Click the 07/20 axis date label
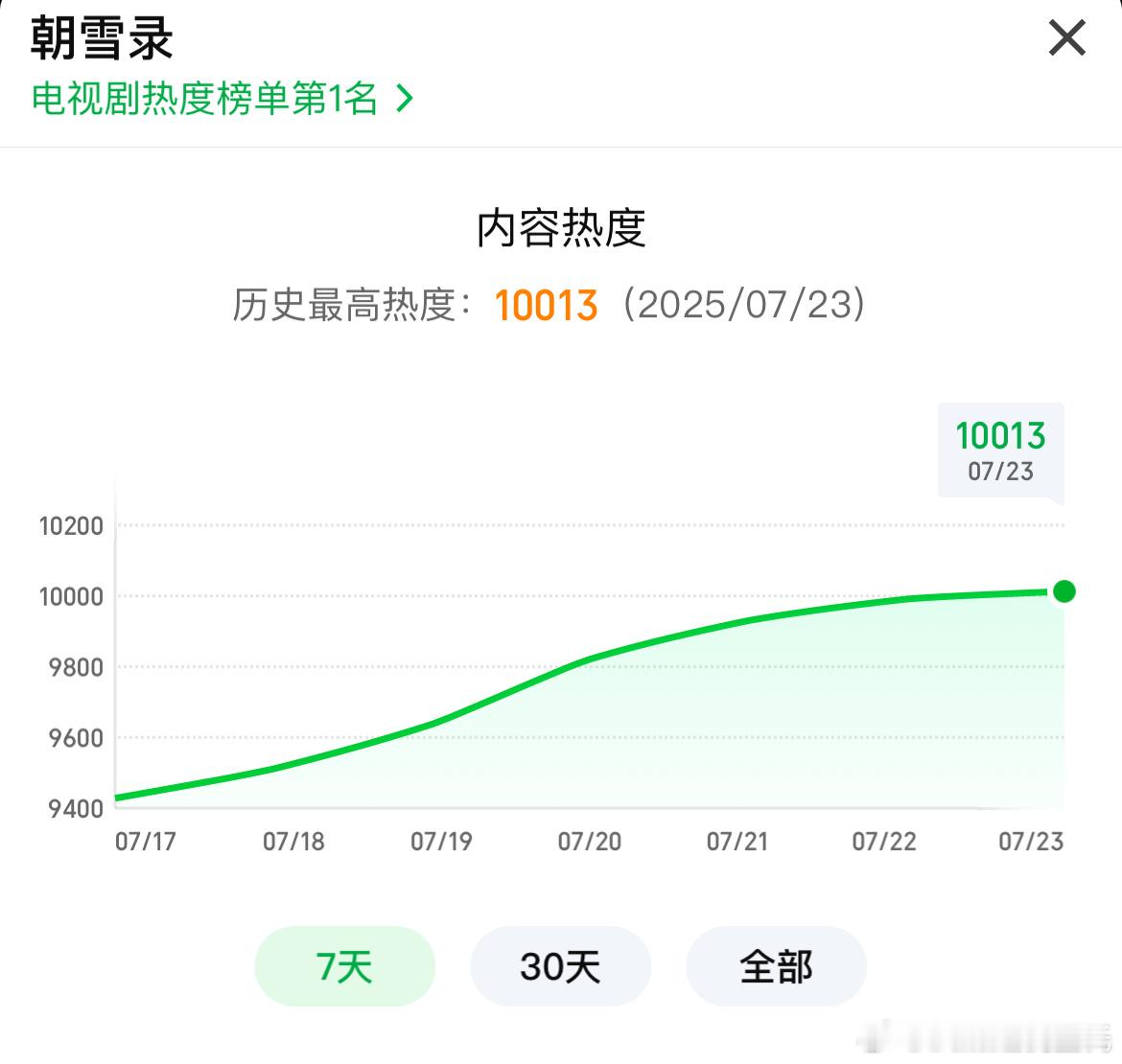 tap(590, 842)
